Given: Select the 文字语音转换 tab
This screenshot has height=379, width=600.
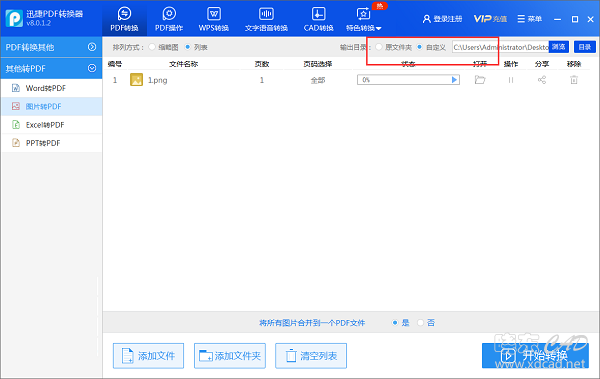Looking at the screenshot, I should tap(266, 19).
